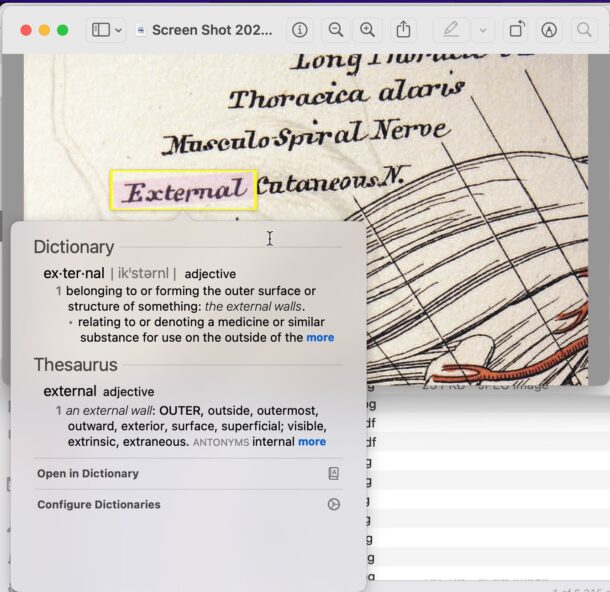This screenshot has height=592, width=610.
Task: Open the search field in Preview
Action: [x=584, y=30]
